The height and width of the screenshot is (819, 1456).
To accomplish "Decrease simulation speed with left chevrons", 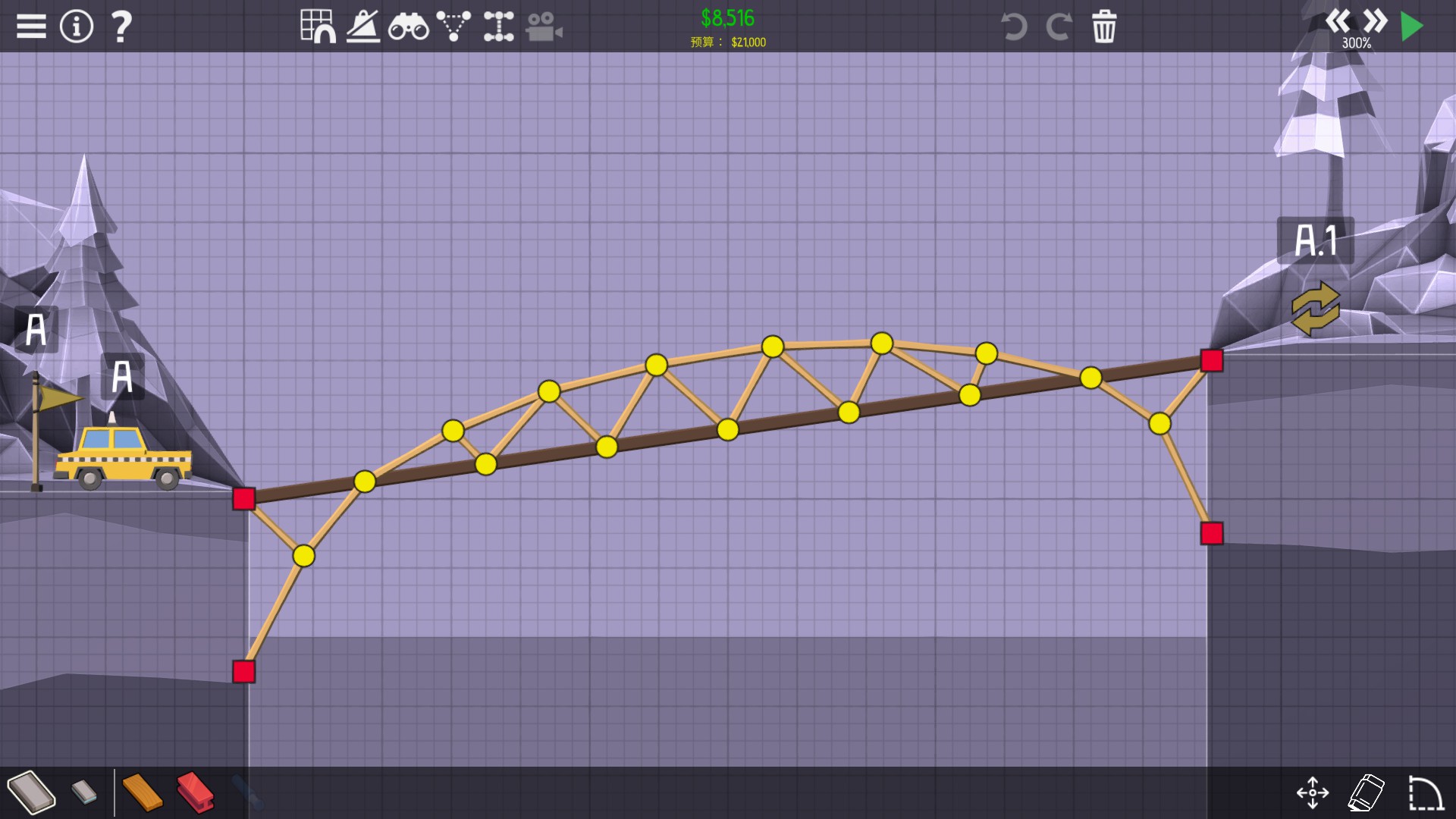I will pyautogui.click(x=1338, y=20).
